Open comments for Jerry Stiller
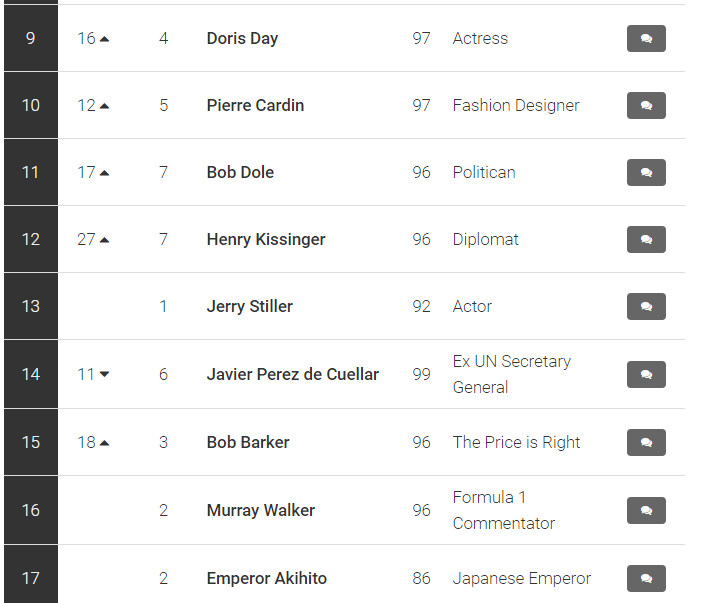 (646, 307)
